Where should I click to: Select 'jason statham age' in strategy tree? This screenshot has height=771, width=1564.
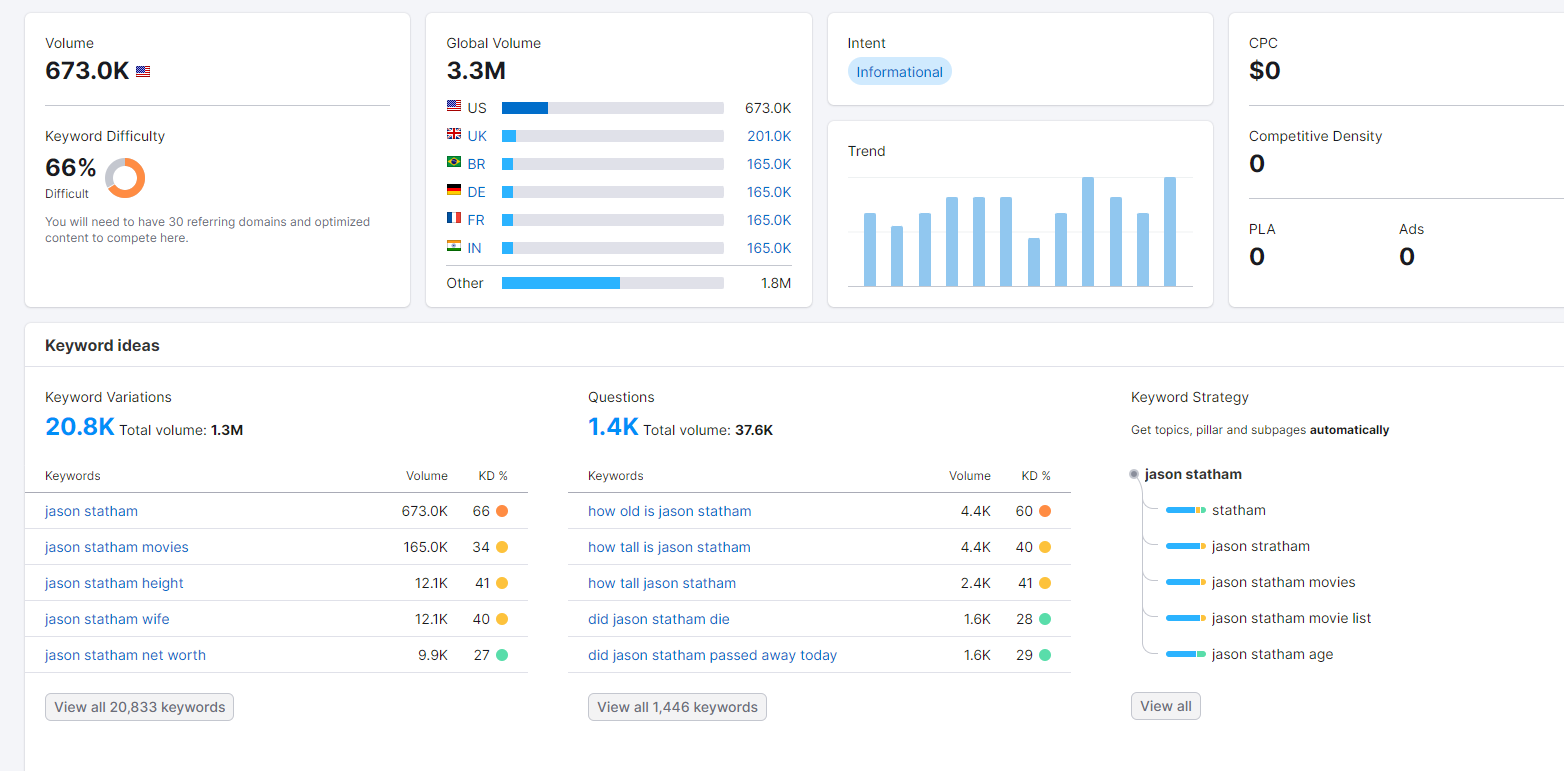1272,654
